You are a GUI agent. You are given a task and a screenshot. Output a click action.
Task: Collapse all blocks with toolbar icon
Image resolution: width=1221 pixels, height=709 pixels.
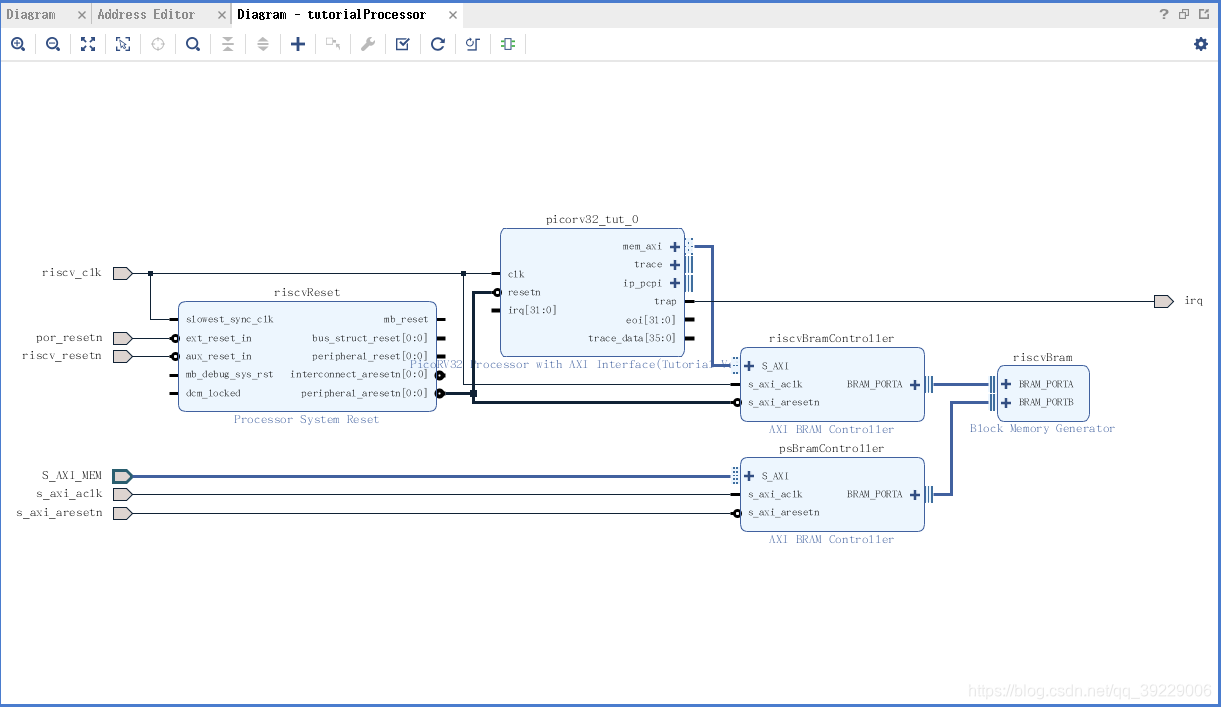[x=228, y=44]
